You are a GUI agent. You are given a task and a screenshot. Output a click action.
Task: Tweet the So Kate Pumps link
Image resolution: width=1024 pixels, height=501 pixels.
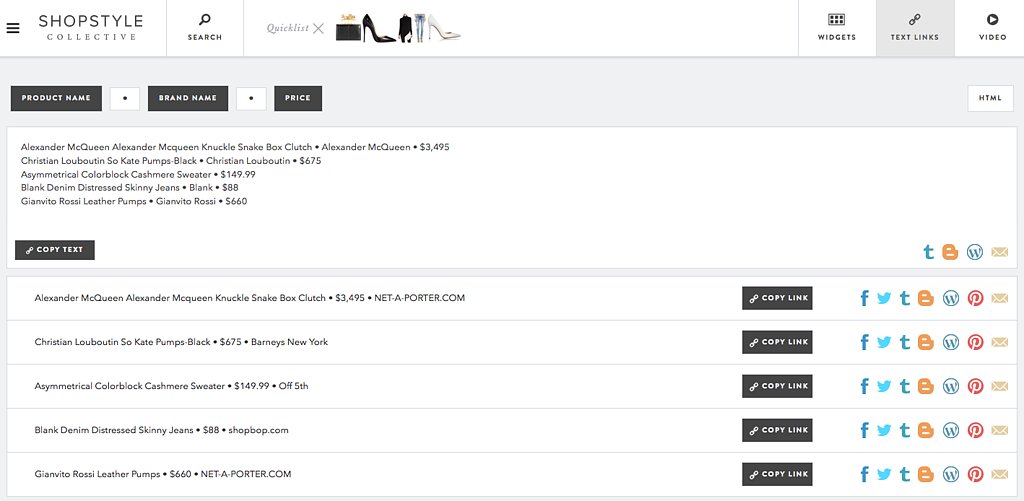pyautogui.click(x=884, y=342)
